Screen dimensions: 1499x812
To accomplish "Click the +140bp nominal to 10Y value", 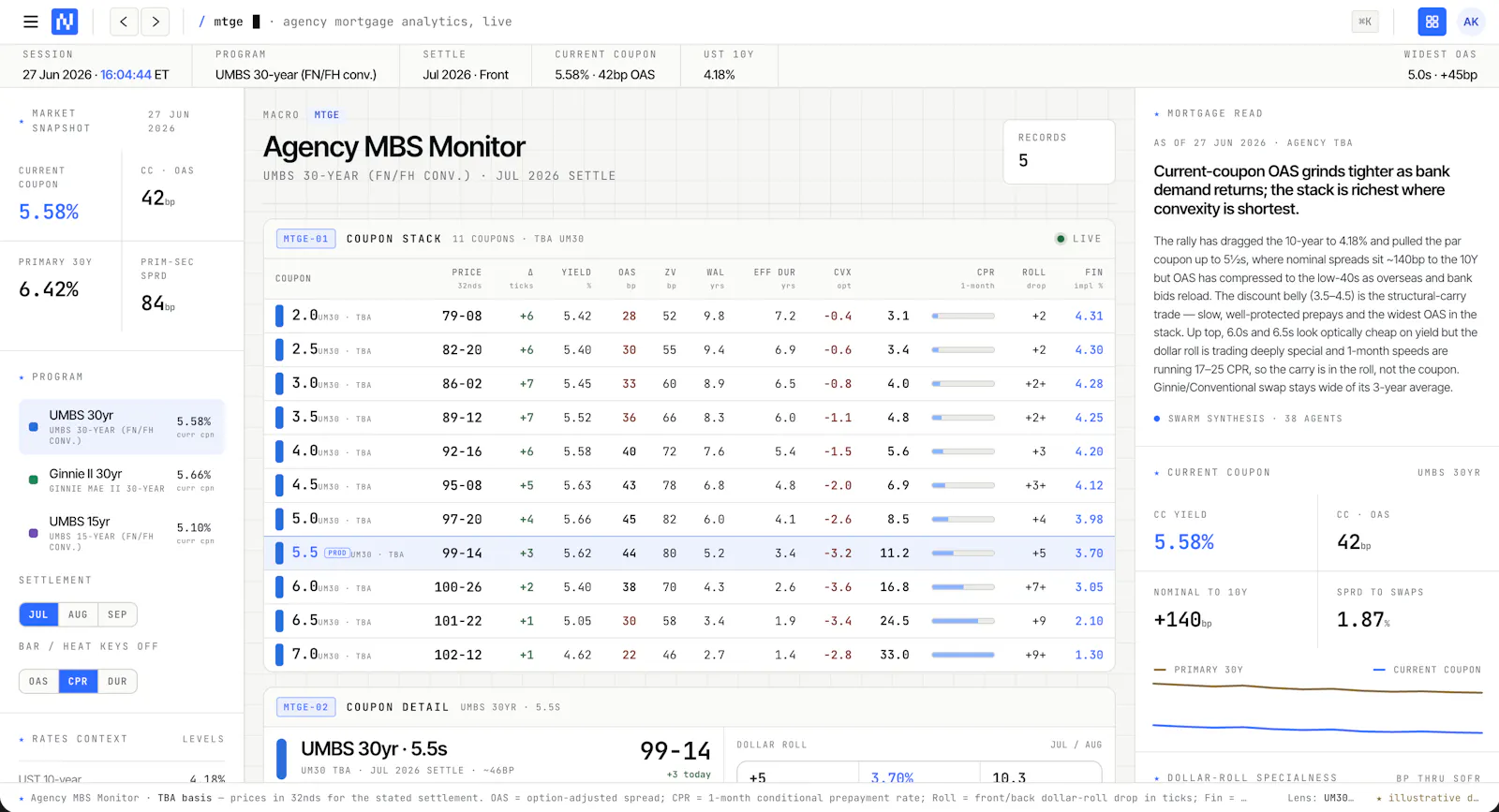I will pos(1182,620).
